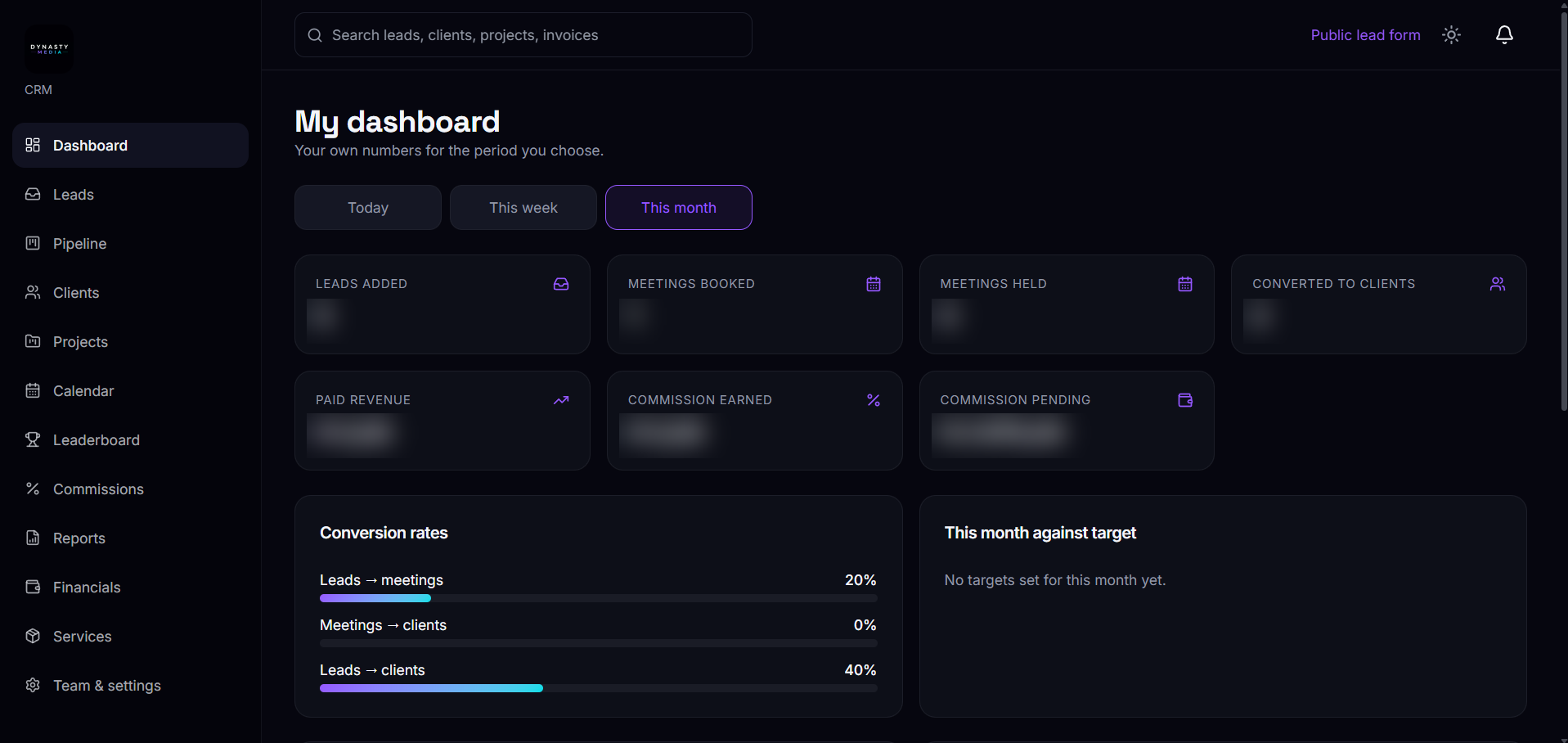Click Dashboard grid icon in sidebar
Image resolution: width=1568 pixels, height=743 pixels.
tap(33, 145)
